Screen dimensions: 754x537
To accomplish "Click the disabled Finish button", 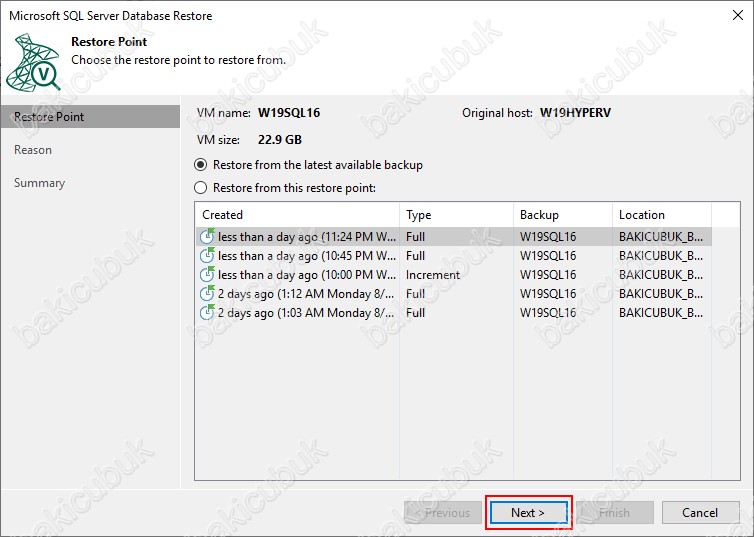I will click(x=615, y=513).
